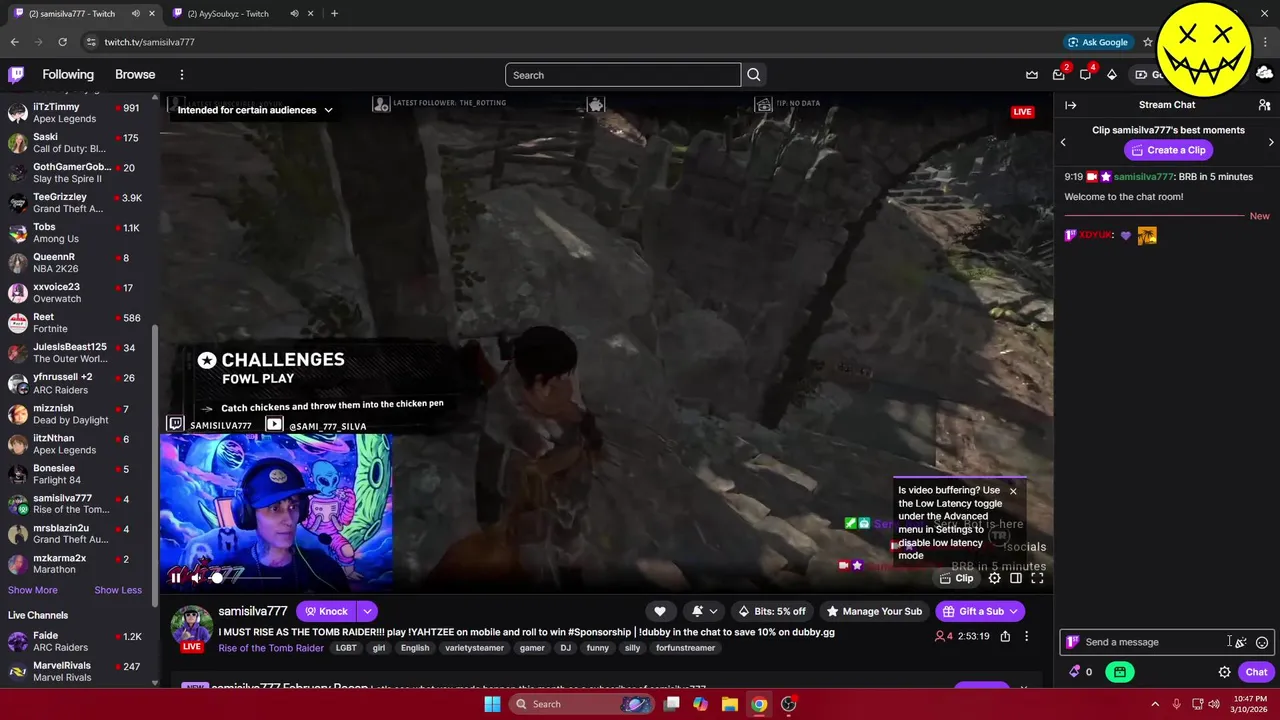Open channel points balance icon

tap(1080, 672)
